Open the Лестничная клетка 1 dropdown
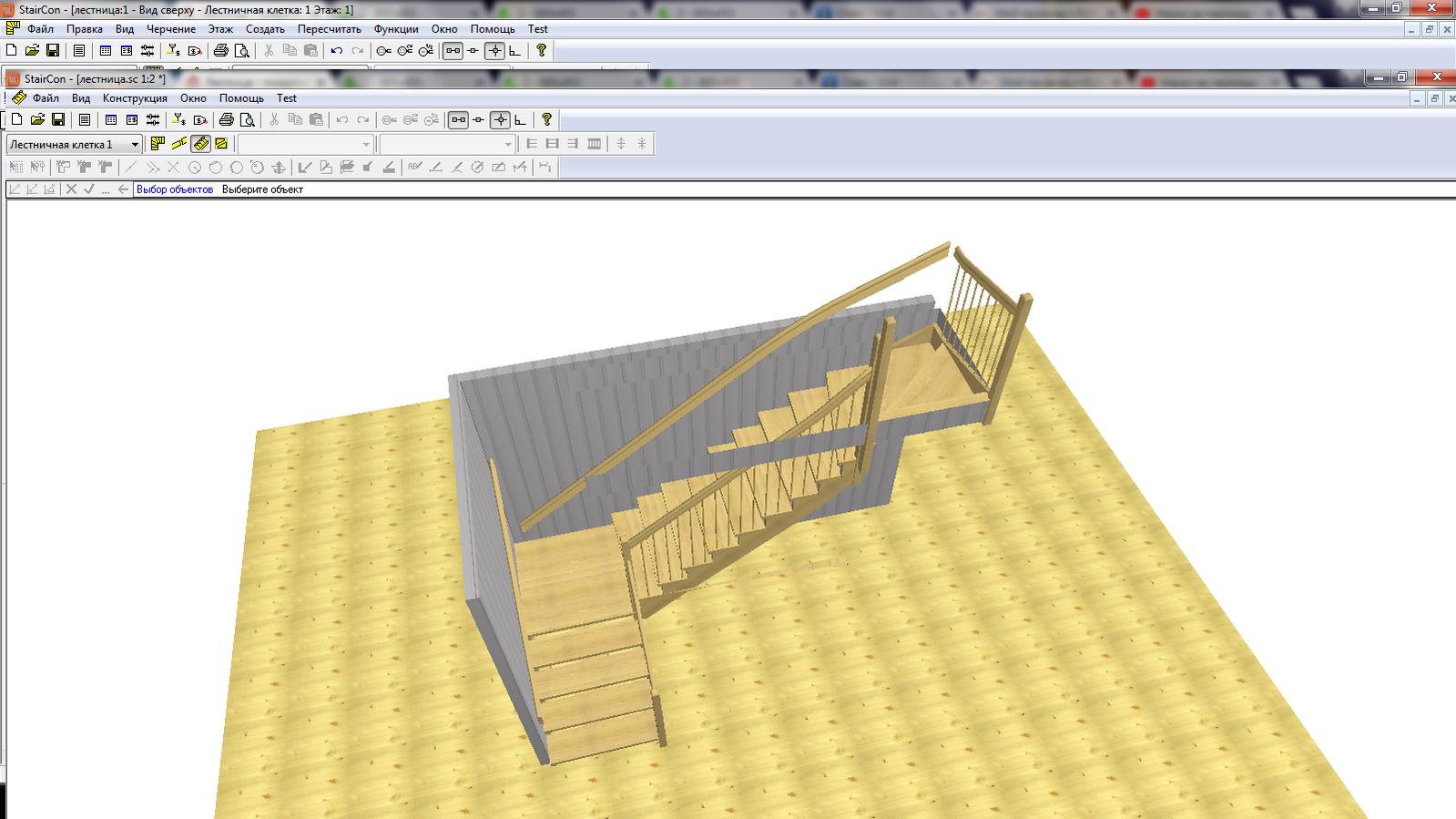 click(75, 144)
